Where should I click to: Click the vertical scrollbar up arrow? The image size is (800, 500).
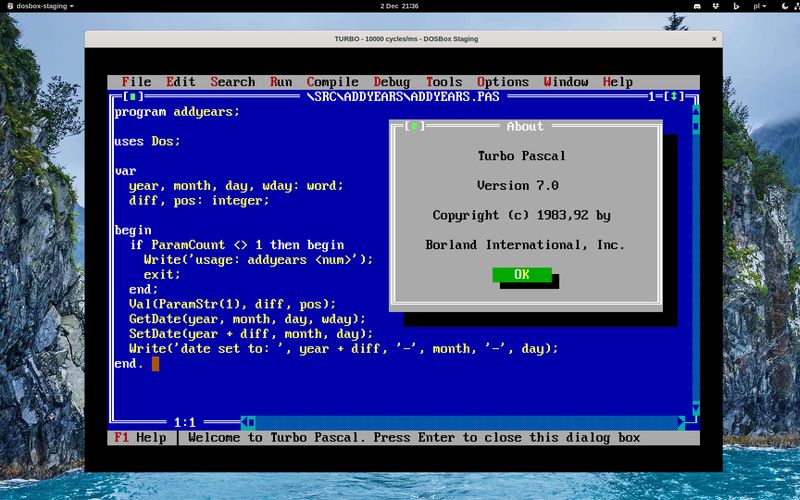tap(693, 111)
